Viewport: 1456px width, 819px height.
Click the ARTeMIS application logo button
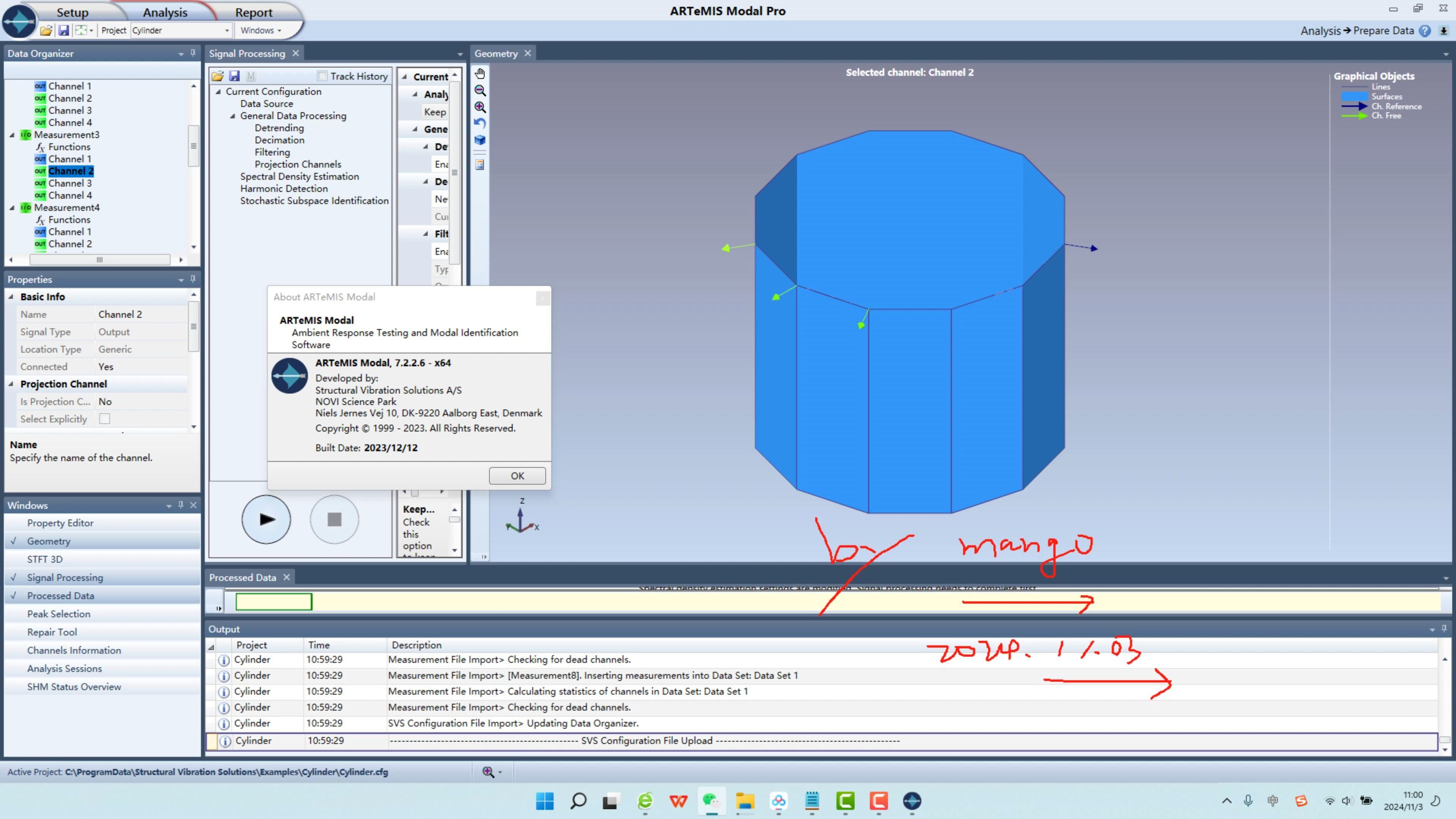tap(19, 21)
